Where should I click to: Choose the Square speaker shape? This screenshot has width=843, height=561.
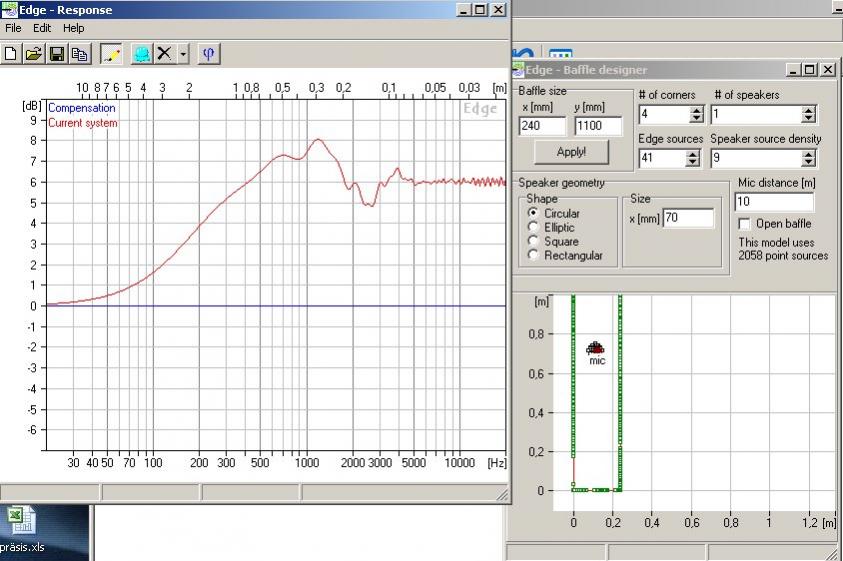click(533, 242)
